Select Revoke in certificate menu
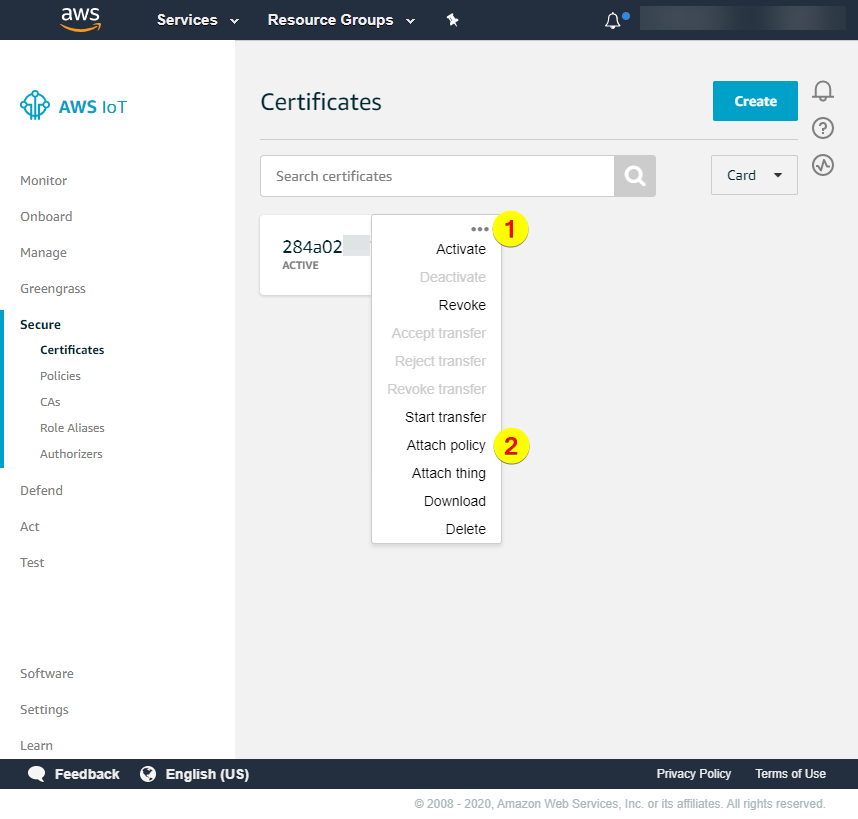This screenshot has width=858, height=819. click(x=462, y=305)
